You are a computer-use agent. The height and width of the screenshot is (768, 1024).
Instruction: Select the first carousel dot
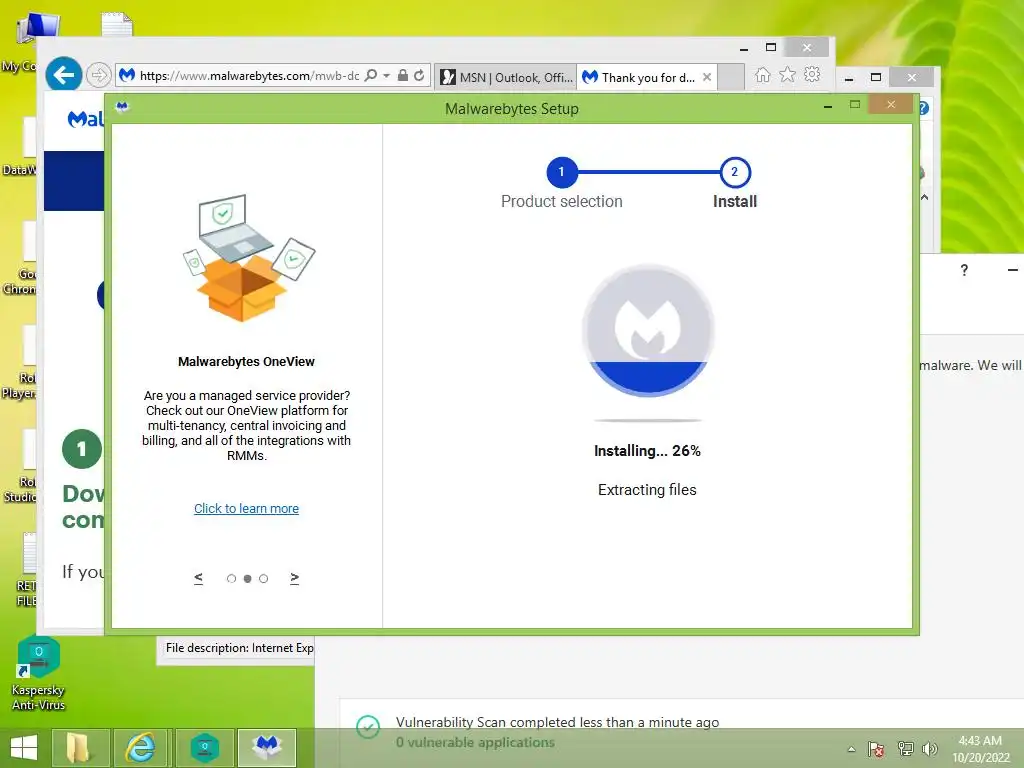(x=231, y=579)
